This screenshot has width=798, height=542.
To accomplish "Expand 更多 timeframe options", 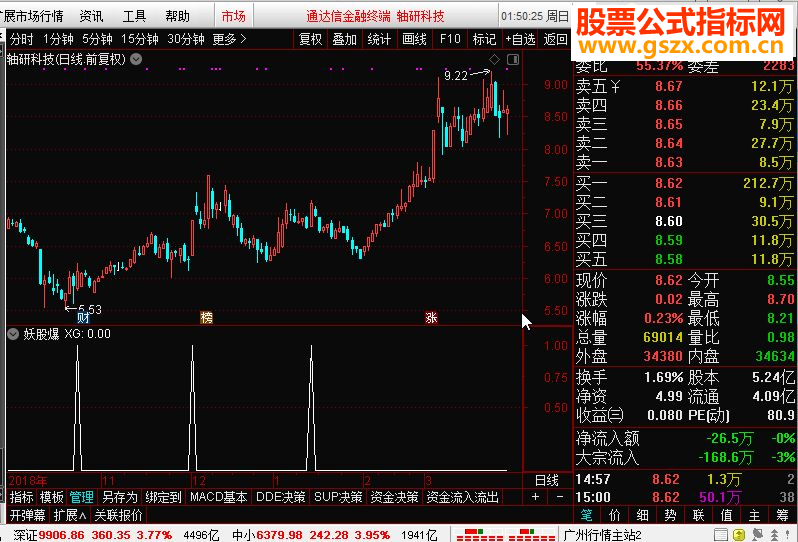I will click(229, 39).
